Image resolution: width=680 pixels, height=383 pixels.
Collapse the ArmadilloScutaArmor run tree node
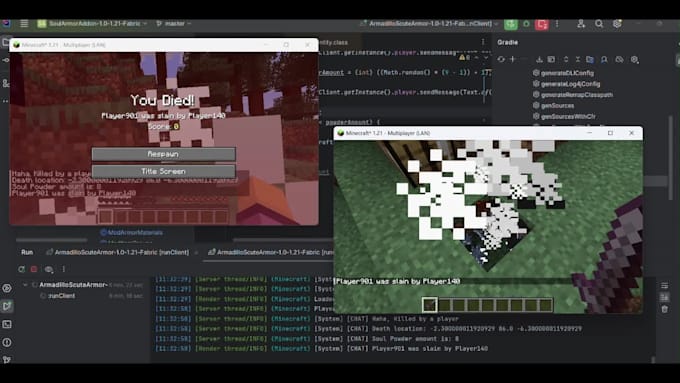tap(25, 285)
